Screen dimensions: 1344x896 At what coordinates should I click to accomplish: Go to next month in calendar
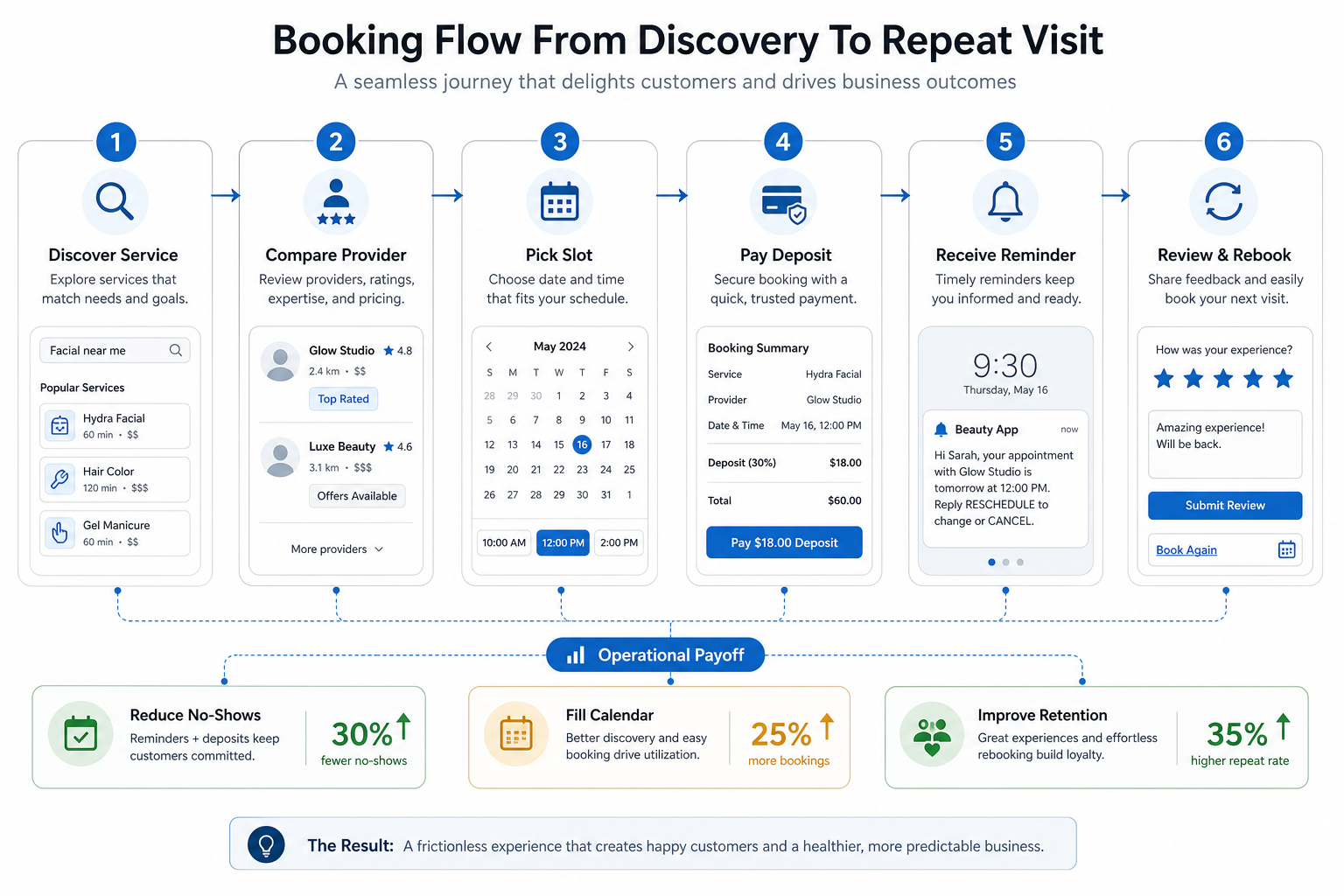tap(630, 346)
